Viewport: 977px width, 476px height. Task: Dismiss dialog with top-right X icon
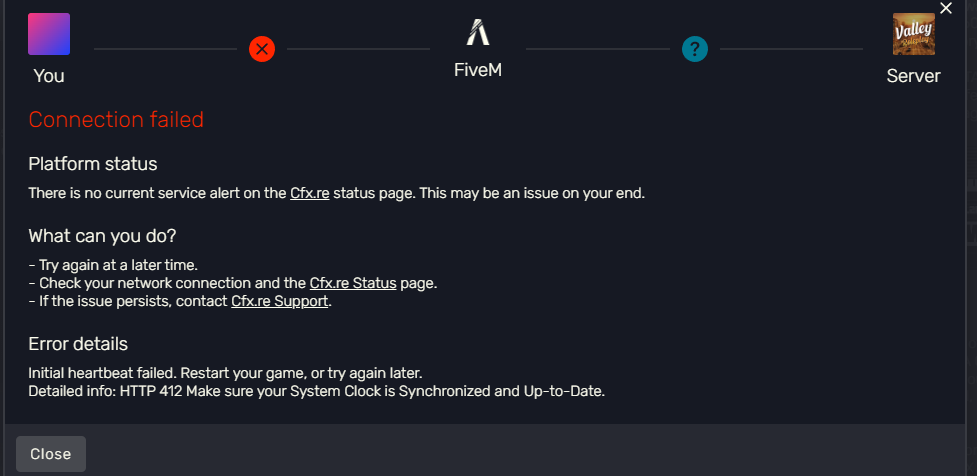click(946, 8)
